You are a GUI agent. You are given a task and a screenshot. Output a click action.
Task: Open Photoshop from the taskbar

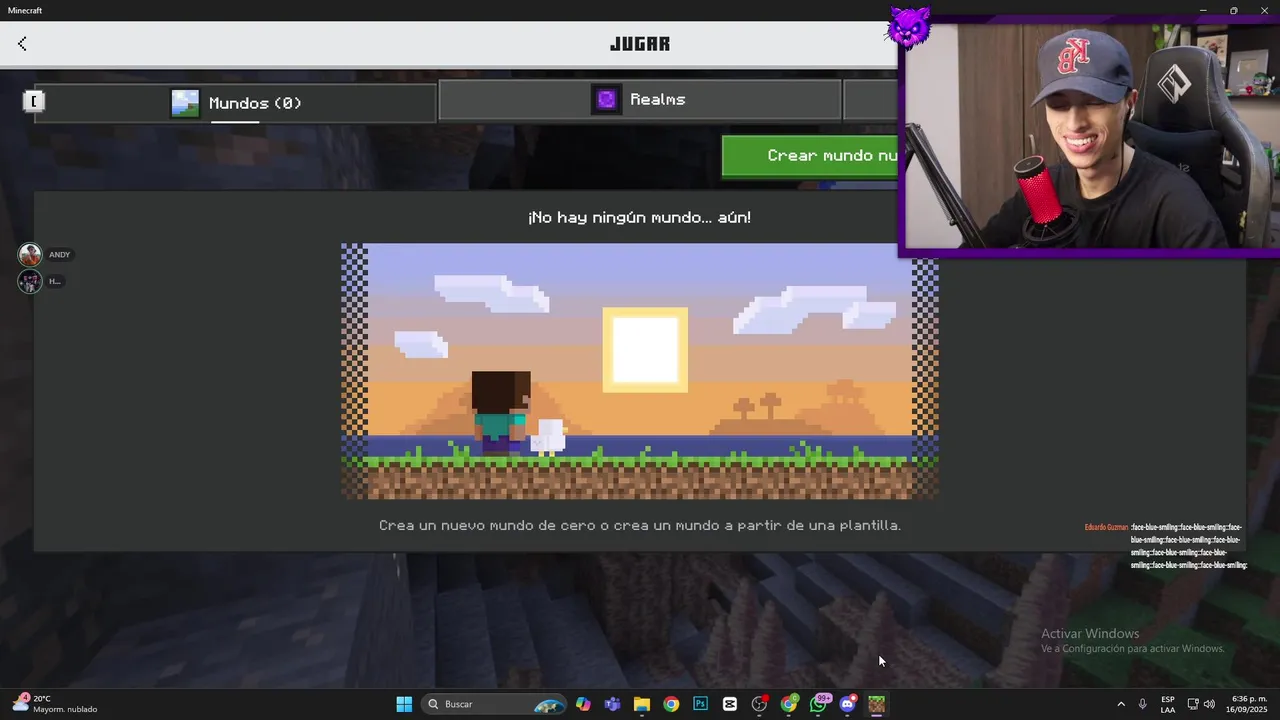tap(700, 704)
